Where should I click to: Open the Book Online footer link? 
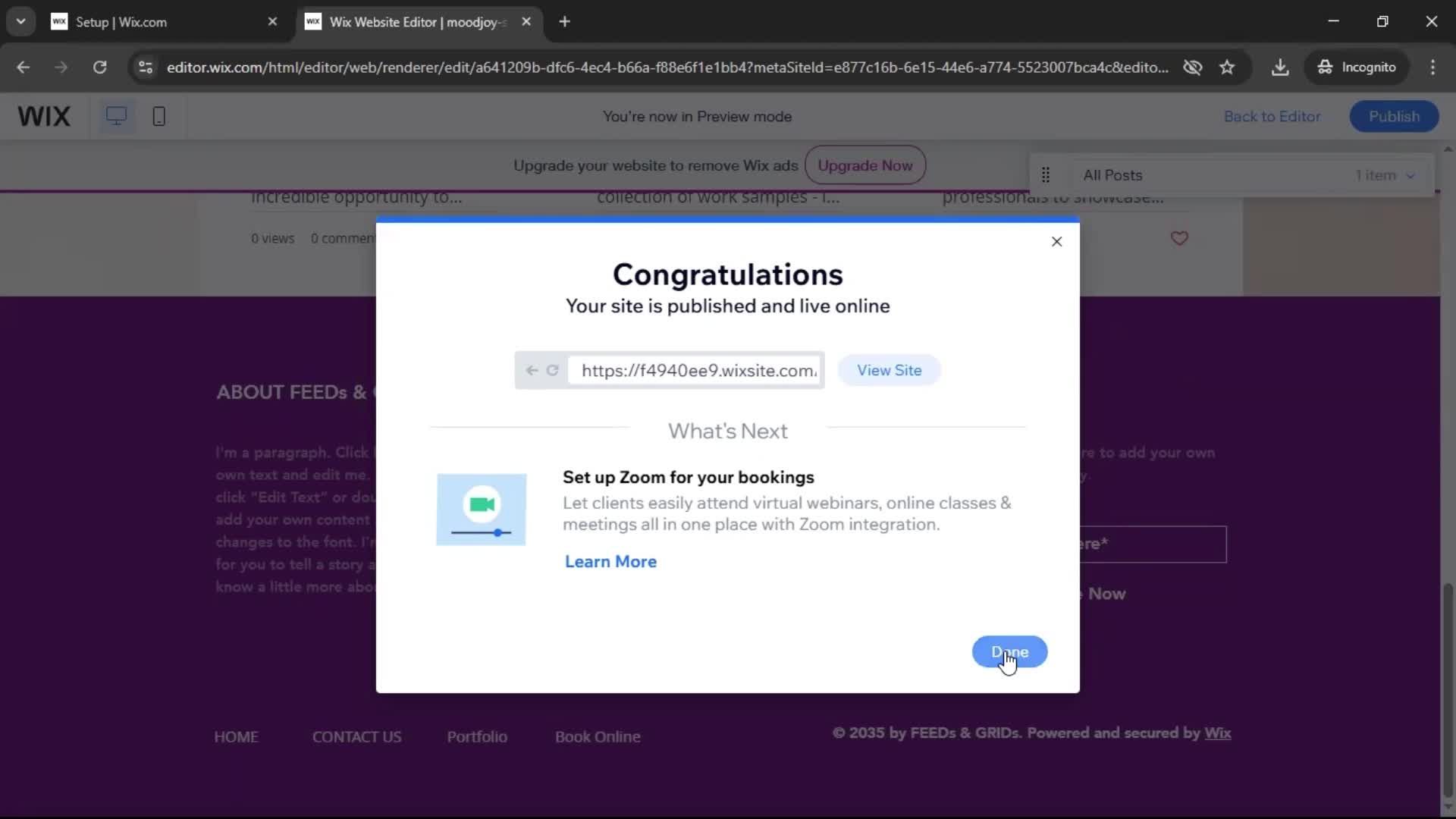(598, 737)
